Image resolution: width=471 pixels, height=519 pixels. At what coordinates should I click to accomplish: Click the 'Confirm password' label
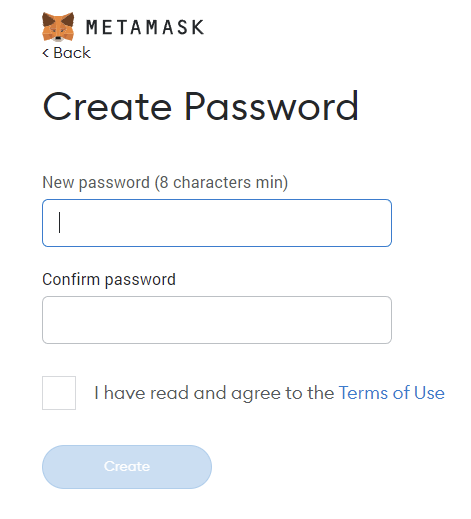[x=109, y=279]
